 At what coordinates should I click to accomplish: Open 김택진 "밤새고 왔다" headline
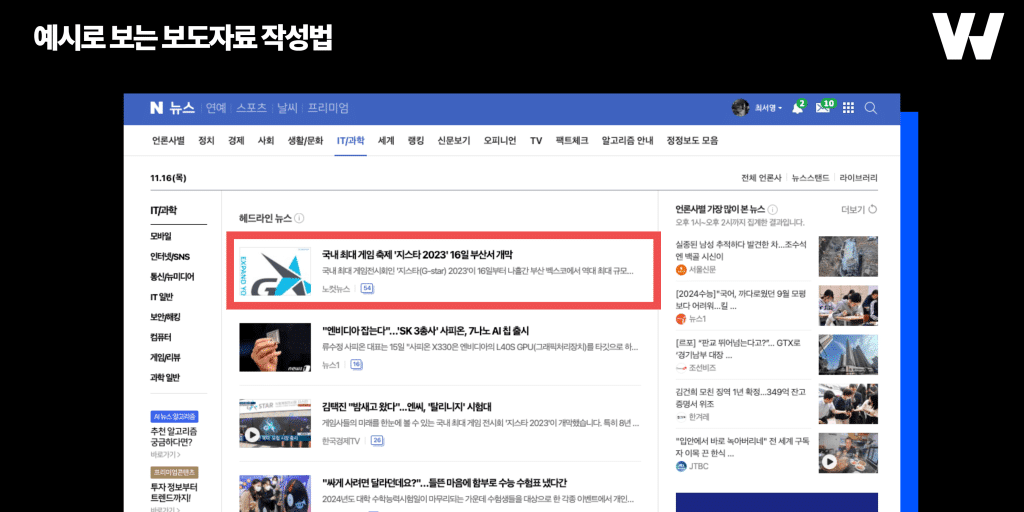[x=406, y=407]
